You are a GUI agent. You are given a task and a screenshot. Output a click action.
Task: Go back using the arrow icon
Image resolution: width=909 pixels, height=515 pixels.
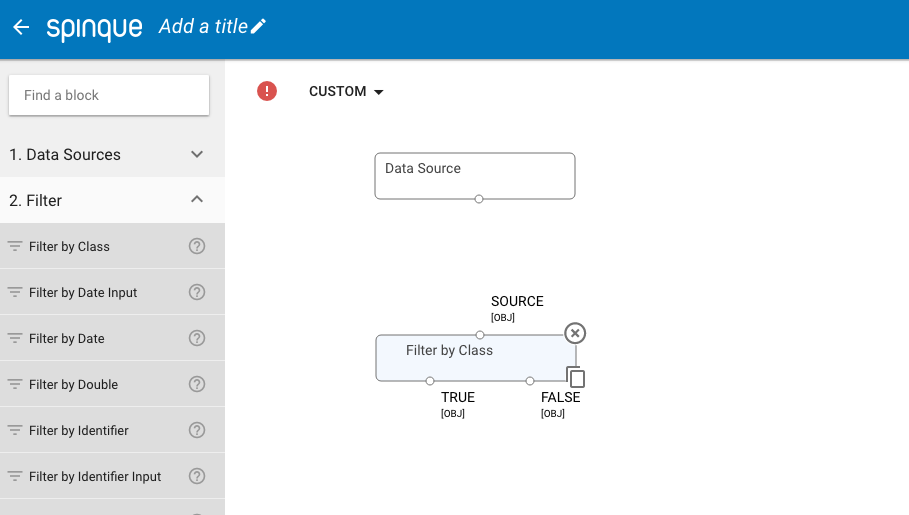21,27
